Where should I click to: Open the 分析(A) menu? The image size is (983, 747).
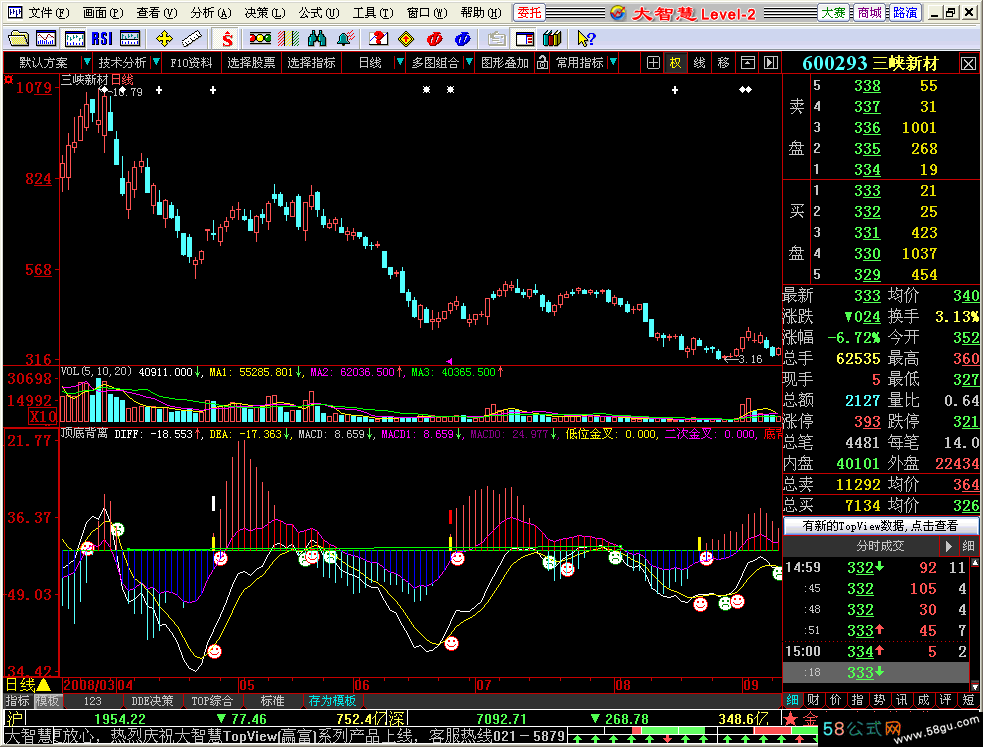211,13
